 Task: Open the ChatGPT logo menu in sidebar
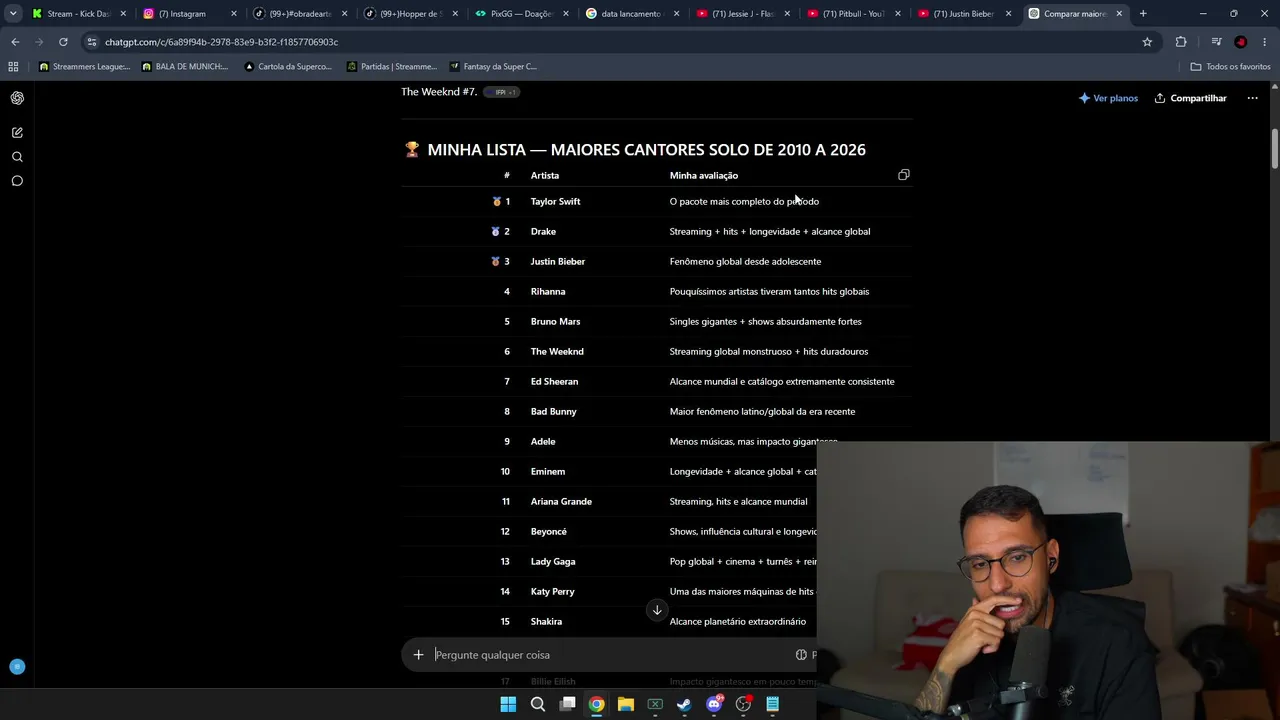pyautogui.click(x=17, y=98)
